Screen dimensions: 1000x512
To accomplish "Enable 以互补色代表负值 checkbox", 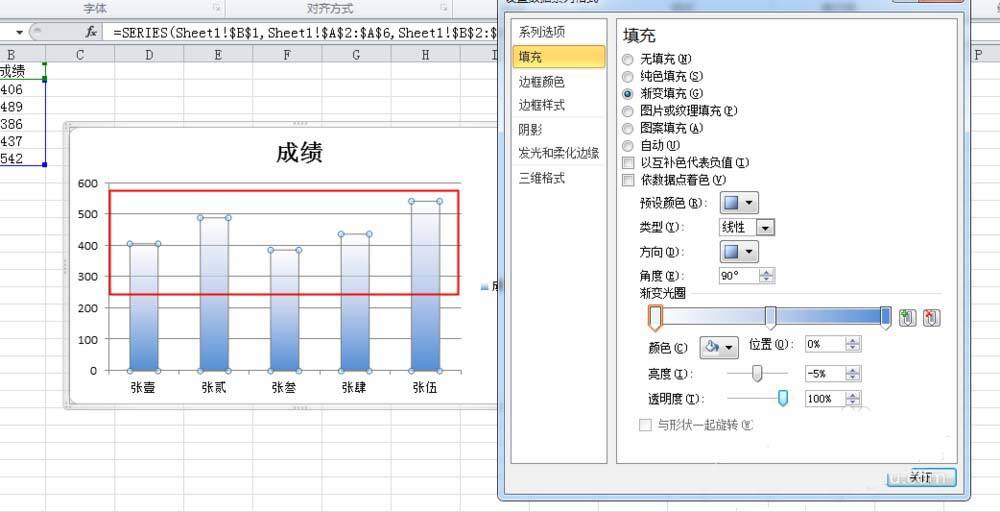I will pyautogui.click(x=629, y=163).
